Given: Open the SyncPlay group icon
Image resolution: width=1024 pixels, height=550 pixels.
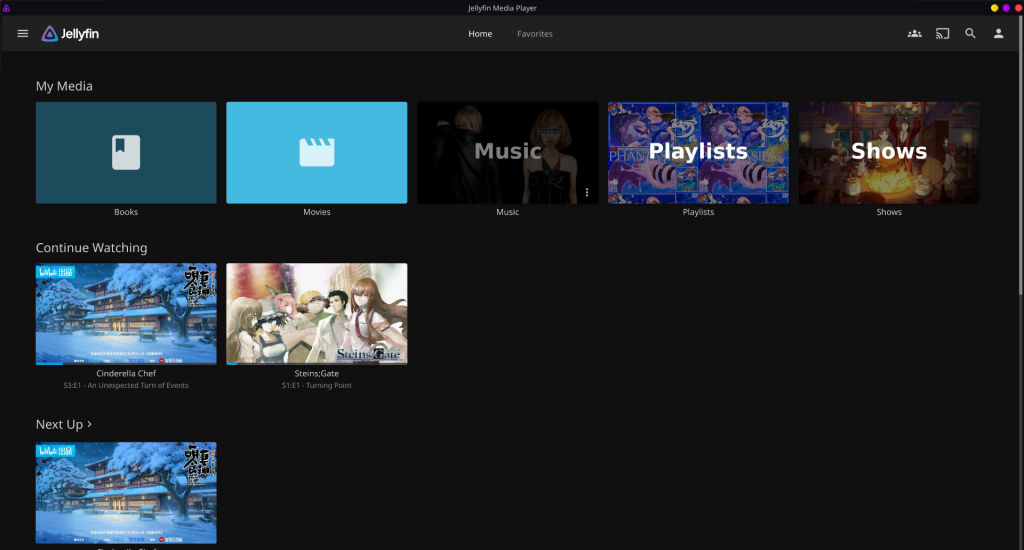Looking at the screenshot, I should click(914, 34).
